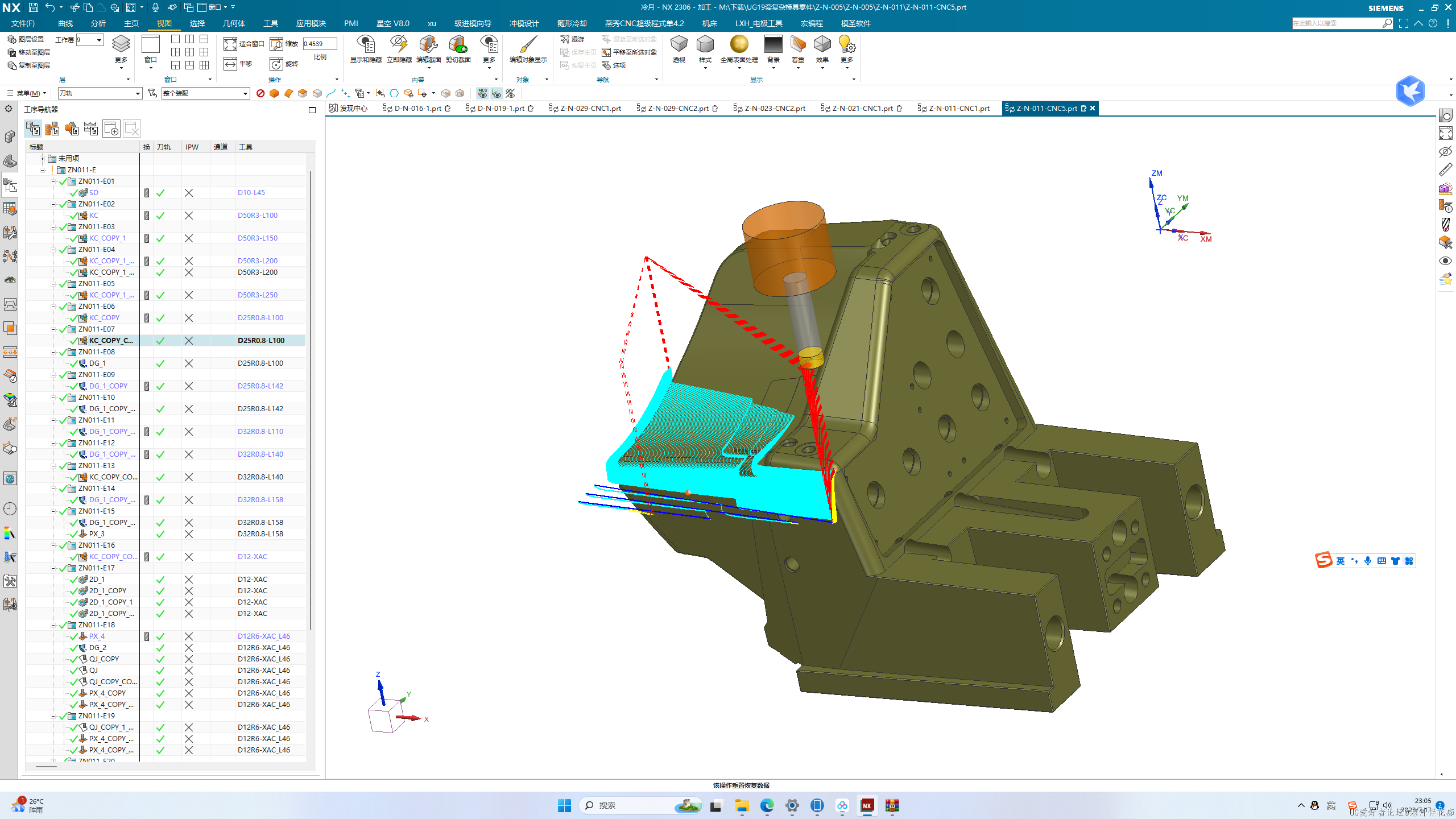The width and height of the screenshot is (1456, 819).
Task: Click the program order view navigator icon
Action: click(x=33, y=129)
